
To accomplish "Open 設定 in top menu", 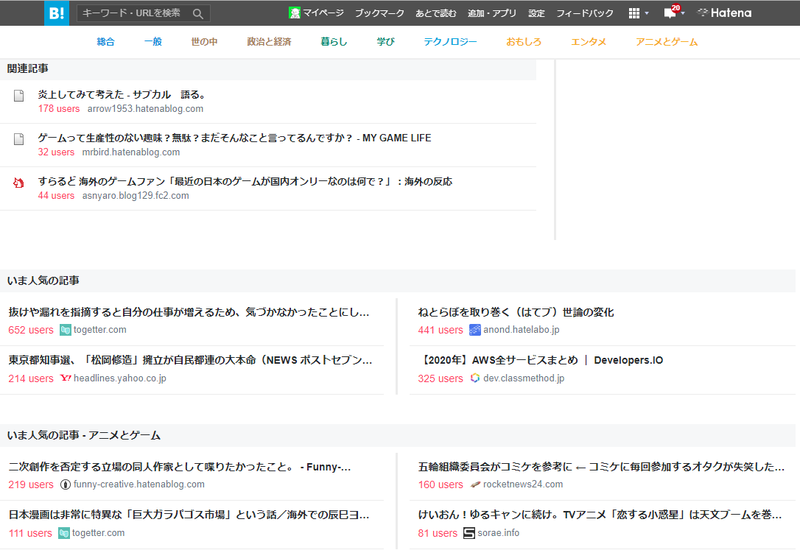I will click(x=536, y=13).
